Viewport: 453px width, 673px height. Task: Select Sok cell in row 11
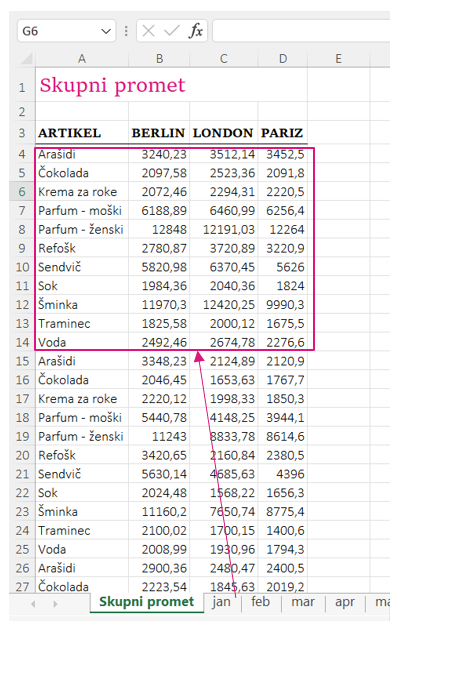point(82,286)
